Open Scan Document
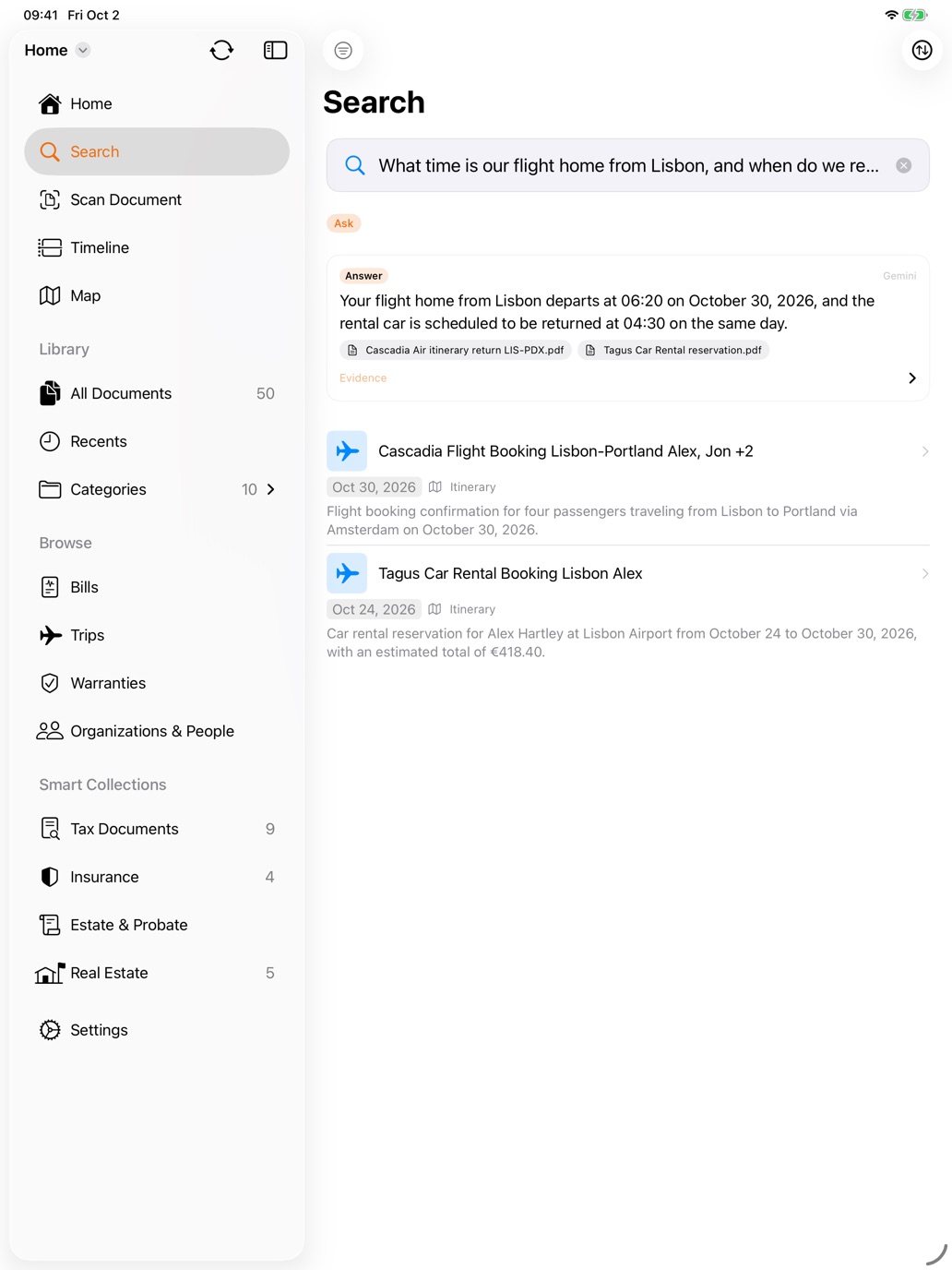The height and width of the screenshot is (1270, 952). 157,199
